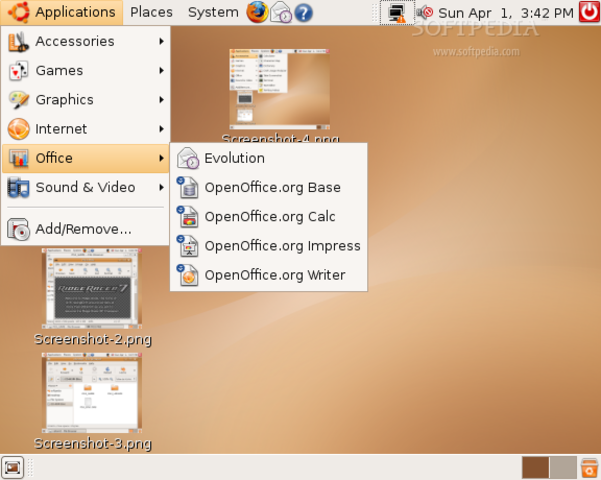The image size is (601, 480).
Task: Click the Accessories category icon
Action: click(18, 41)
